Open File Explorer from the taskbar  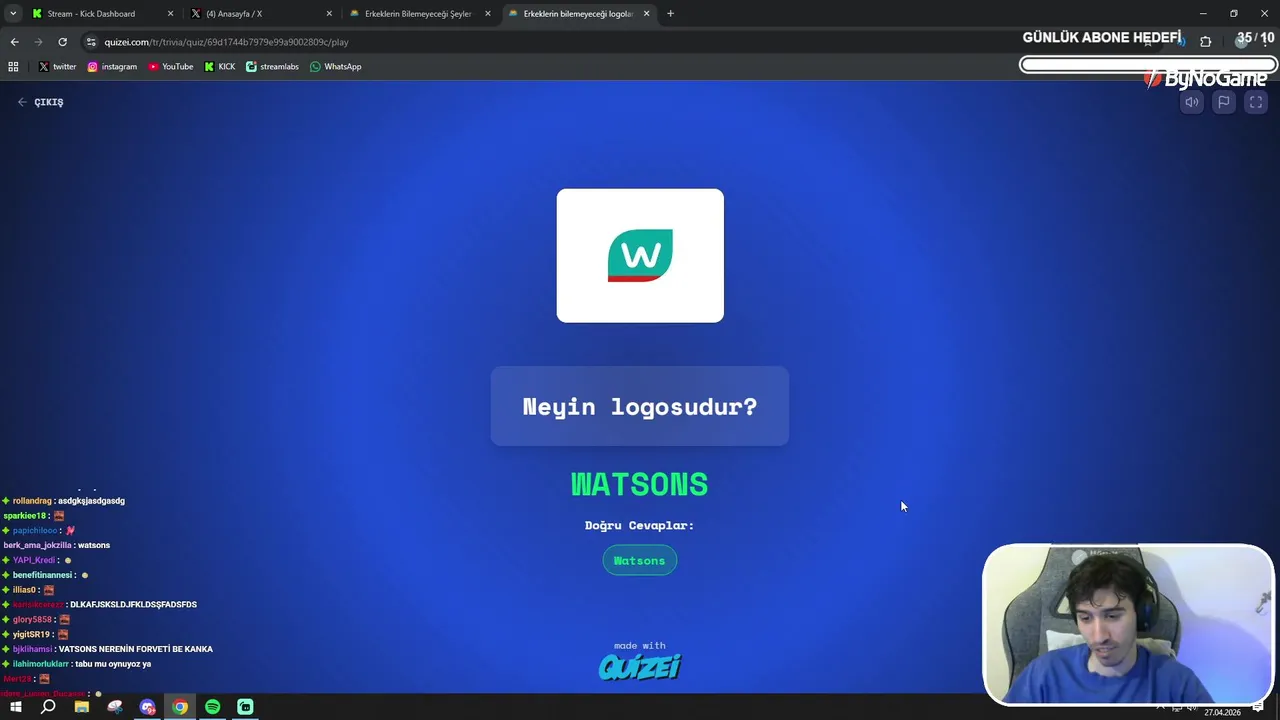[x=82, y=707]
